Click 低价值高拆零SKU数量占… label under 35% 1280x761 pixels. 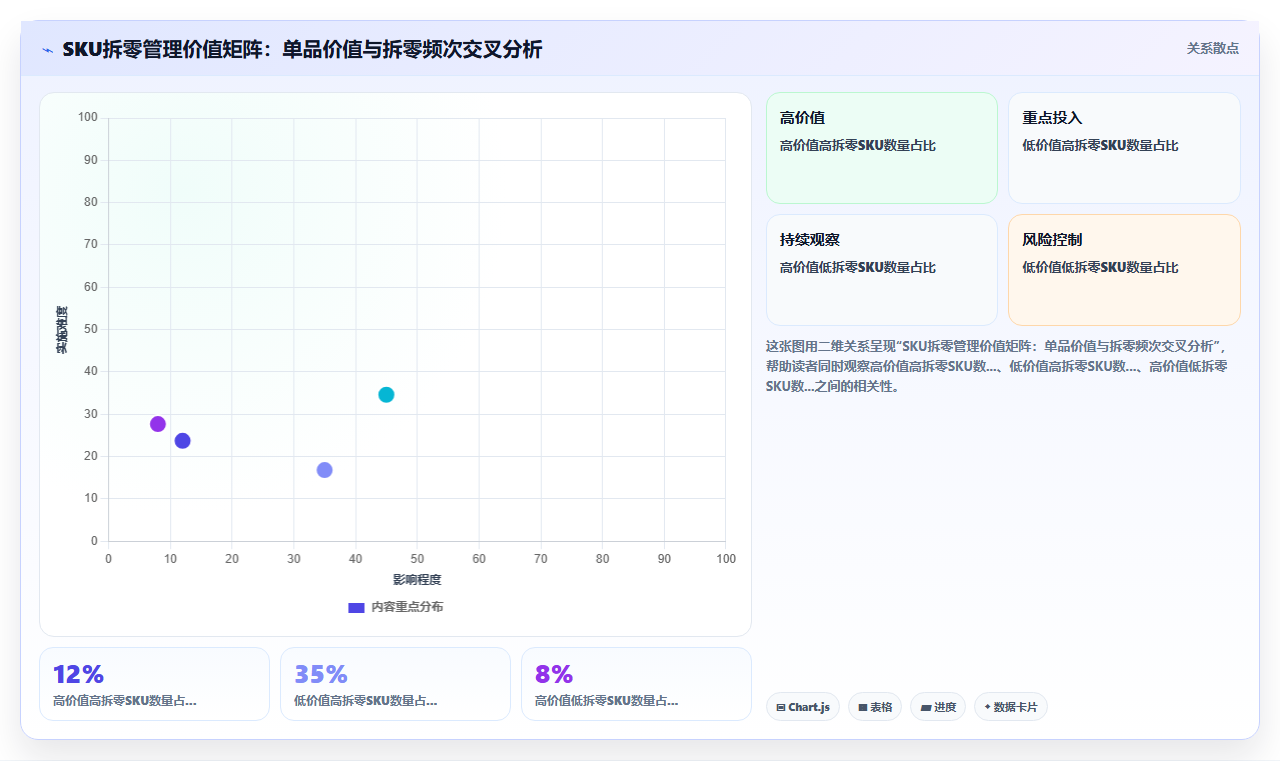[366, 701]
